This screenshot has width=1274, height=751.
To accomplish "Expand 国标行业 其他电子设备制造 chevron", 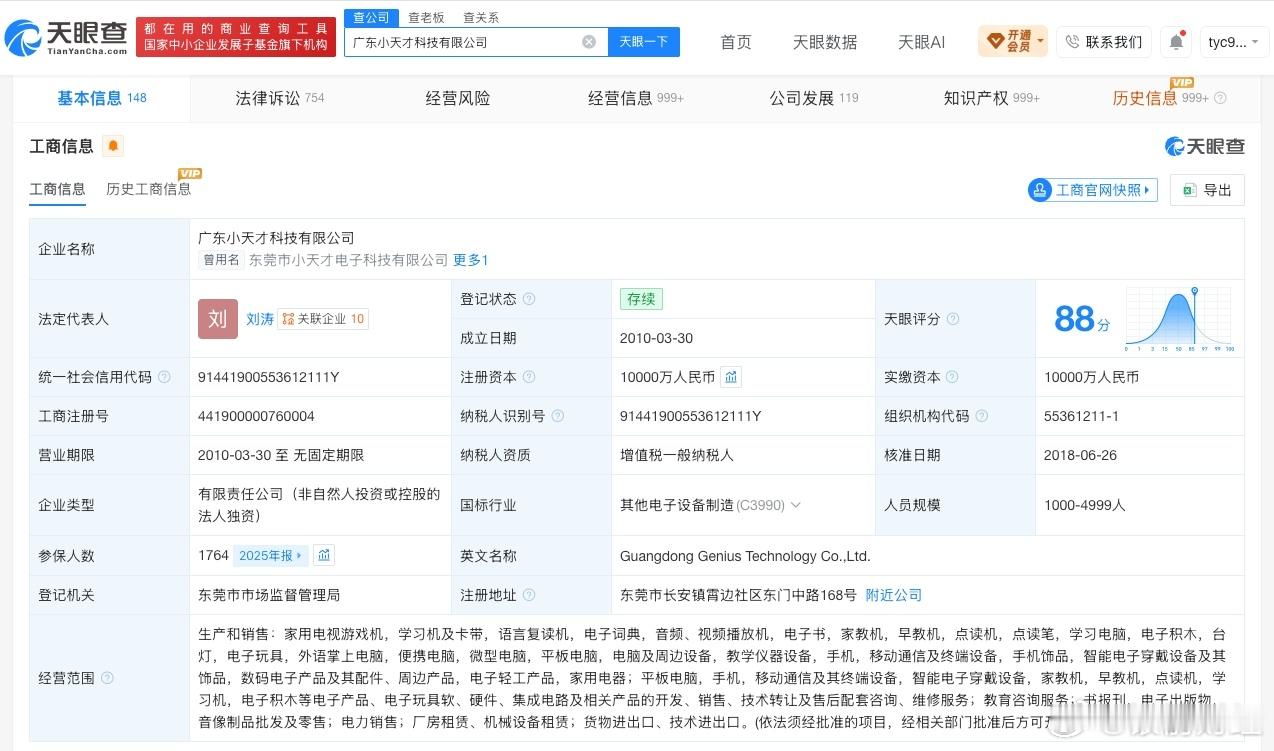I will (x=796, y=505).
